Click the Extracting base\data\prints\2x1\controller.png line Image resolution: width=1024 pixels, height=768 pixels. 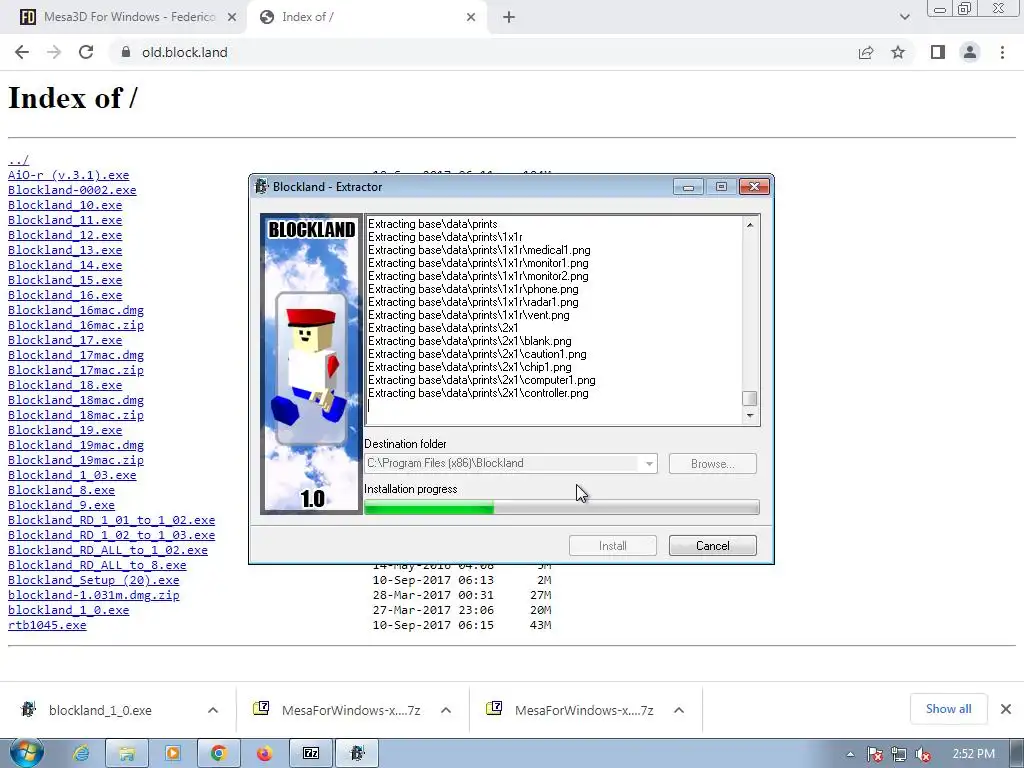point(478,393)
